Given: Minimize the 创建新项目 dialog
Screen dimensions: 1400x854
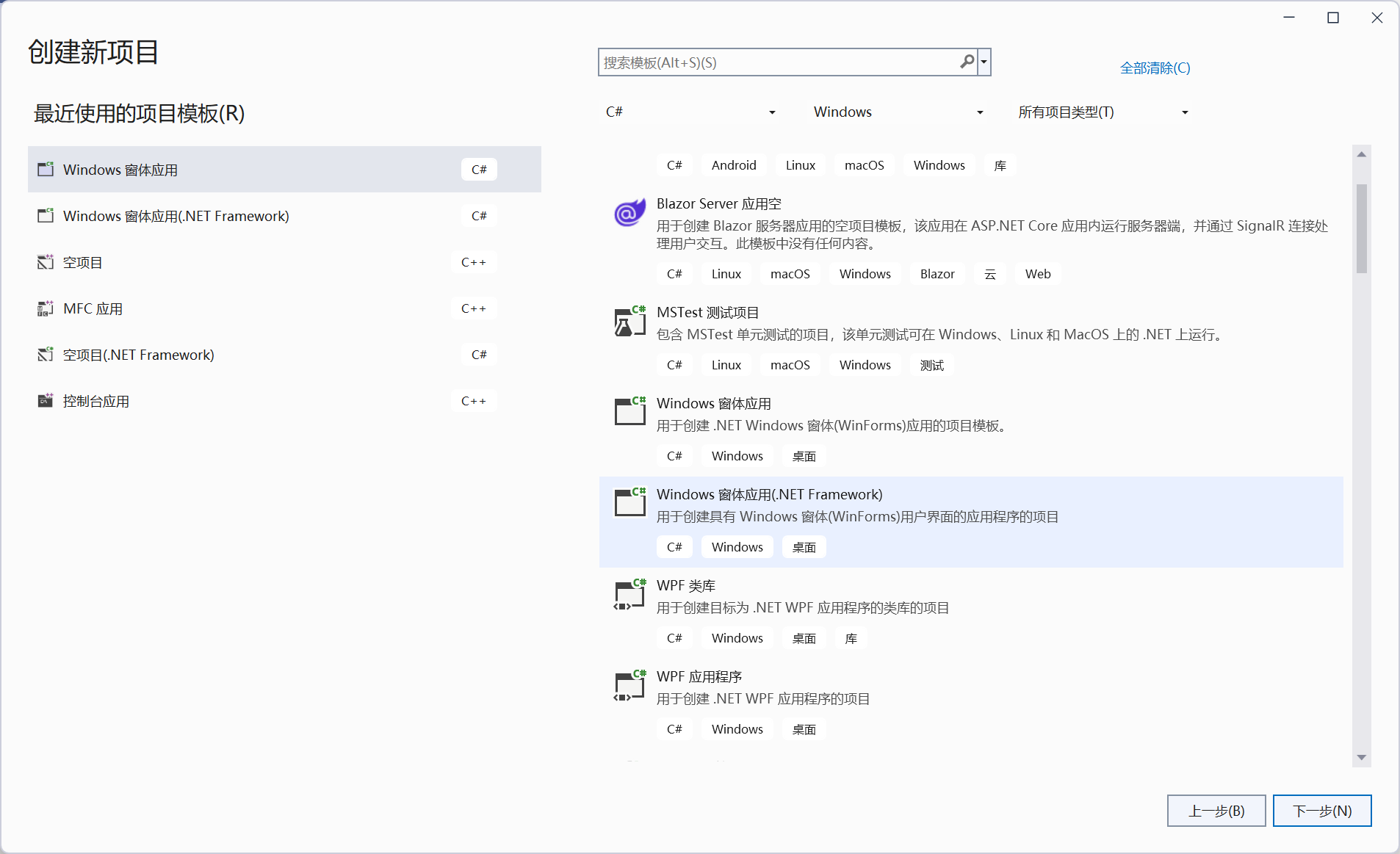Looking at the screenshot, I should [x=1289, y=18].
